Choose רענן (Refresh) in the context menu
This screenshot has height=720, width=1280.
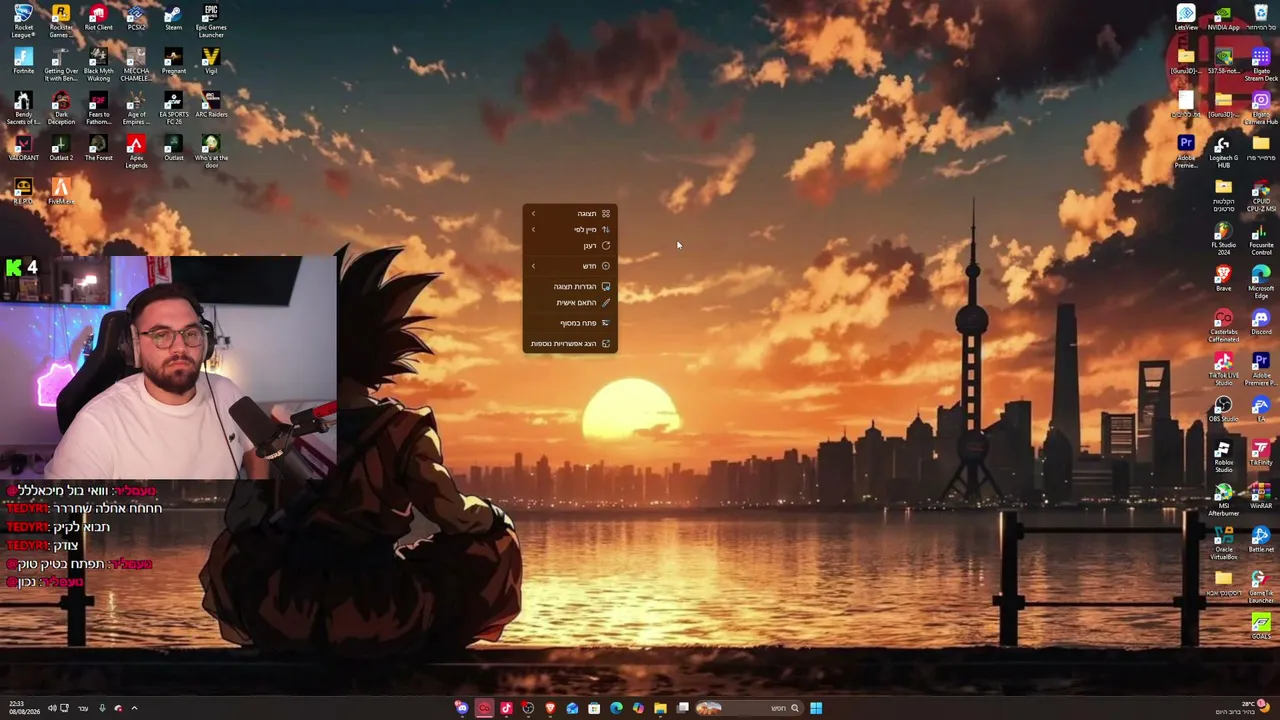[570, 245]
